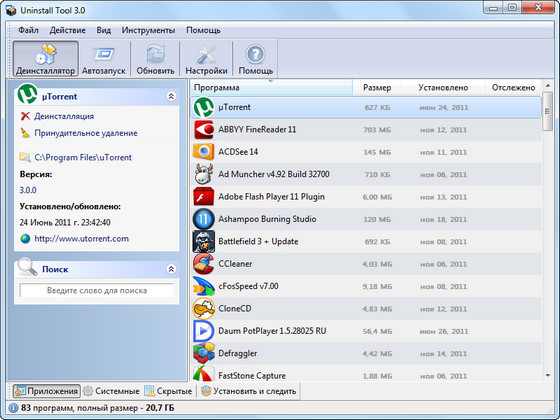
Task: Open Настройки from the toolbar
Action: click(206, 59)
